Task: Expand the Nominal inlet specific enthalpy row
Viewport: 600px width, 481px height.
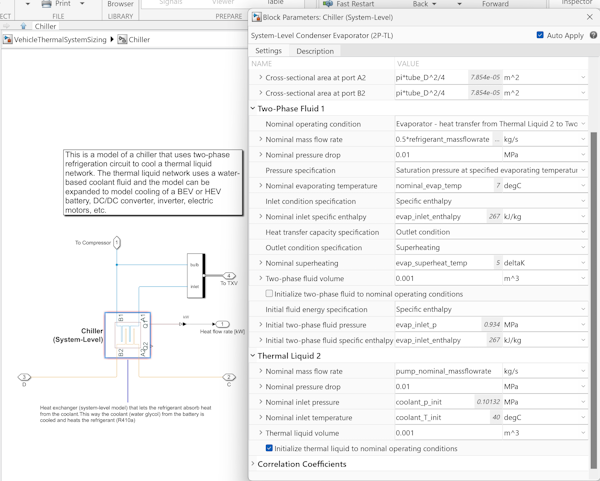Action: point(261,216)
